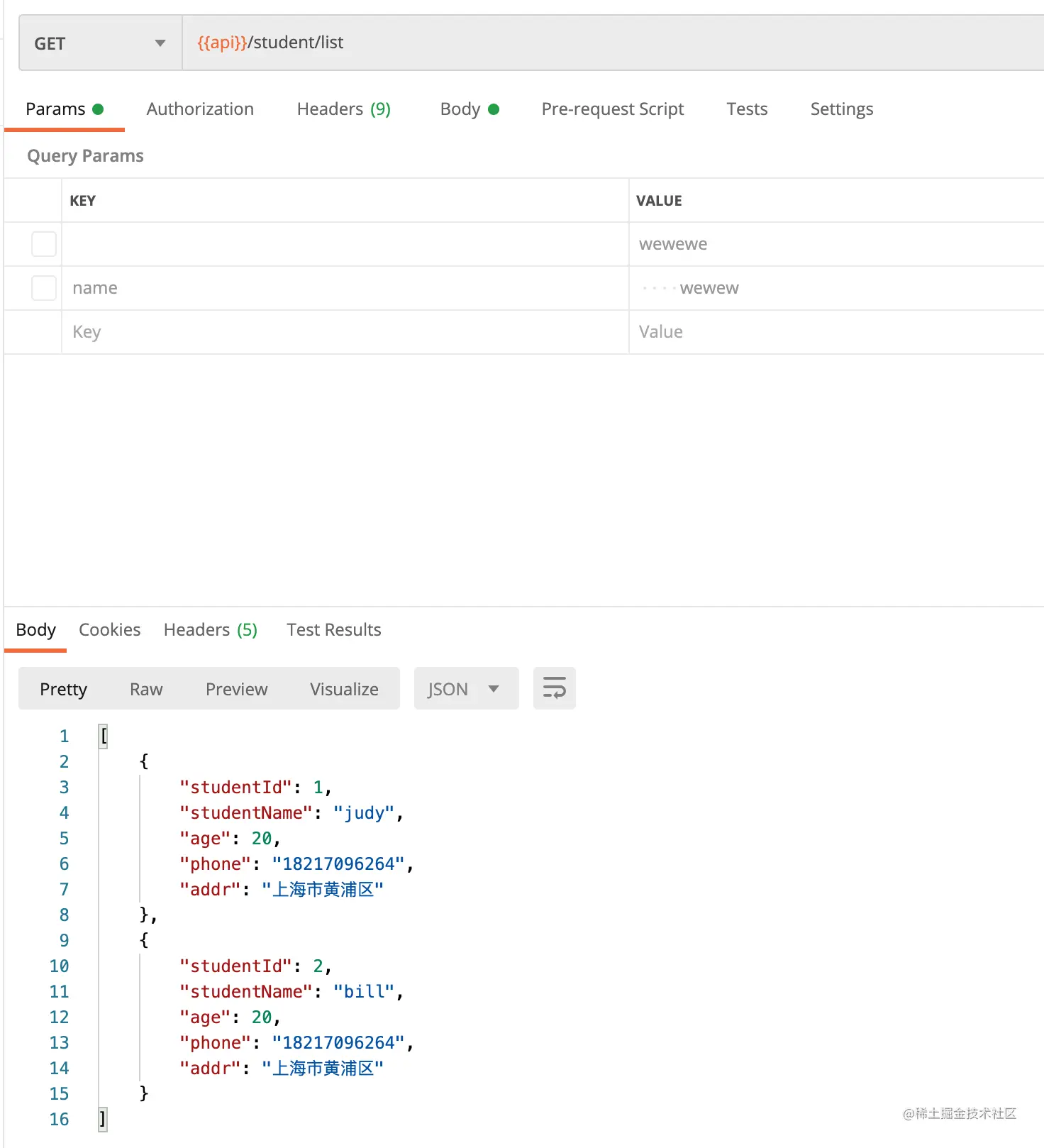Click the wewew value cell

click(x=836, y=288)
